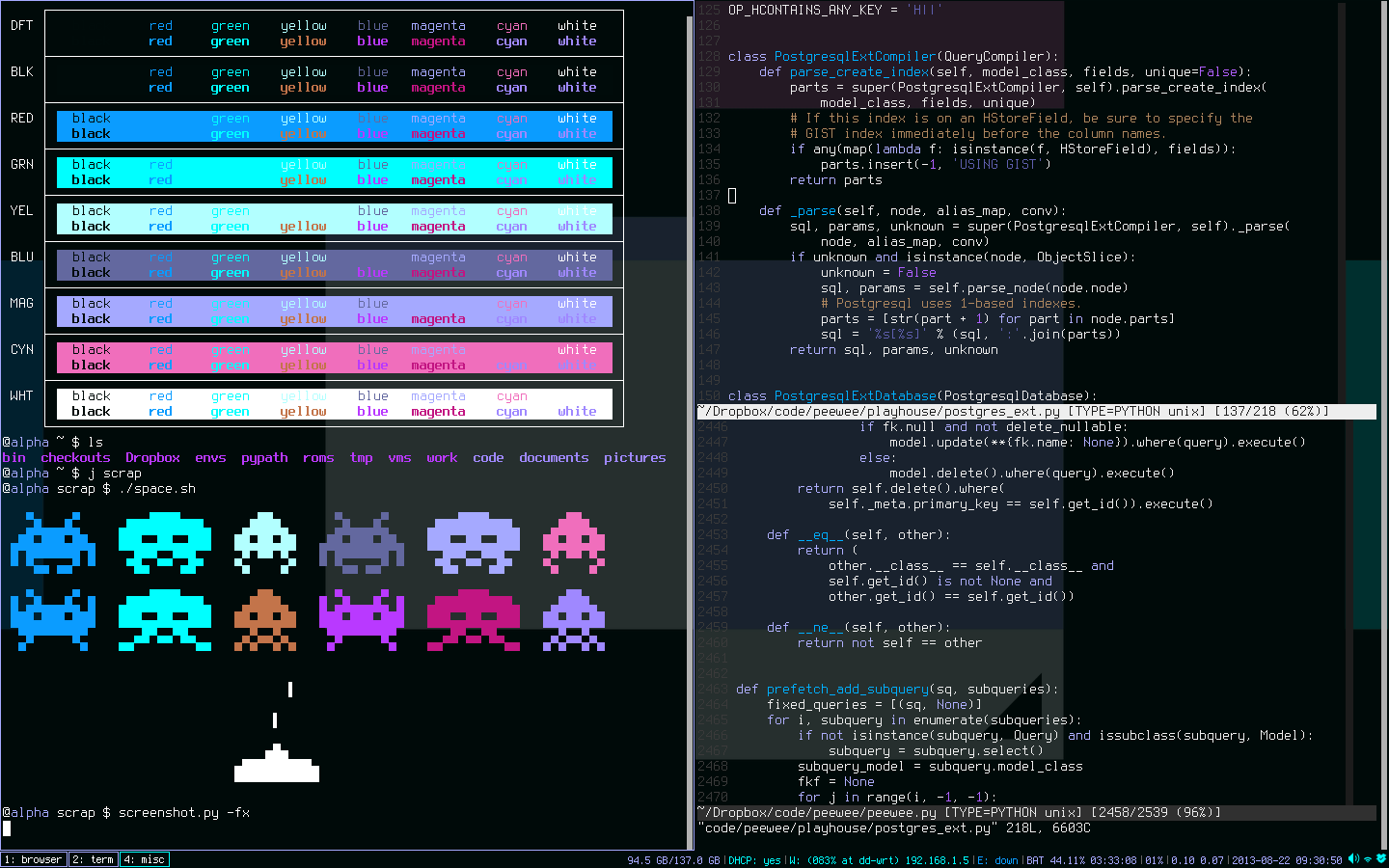Click the postgres_ext.py vim status line

1036,412
